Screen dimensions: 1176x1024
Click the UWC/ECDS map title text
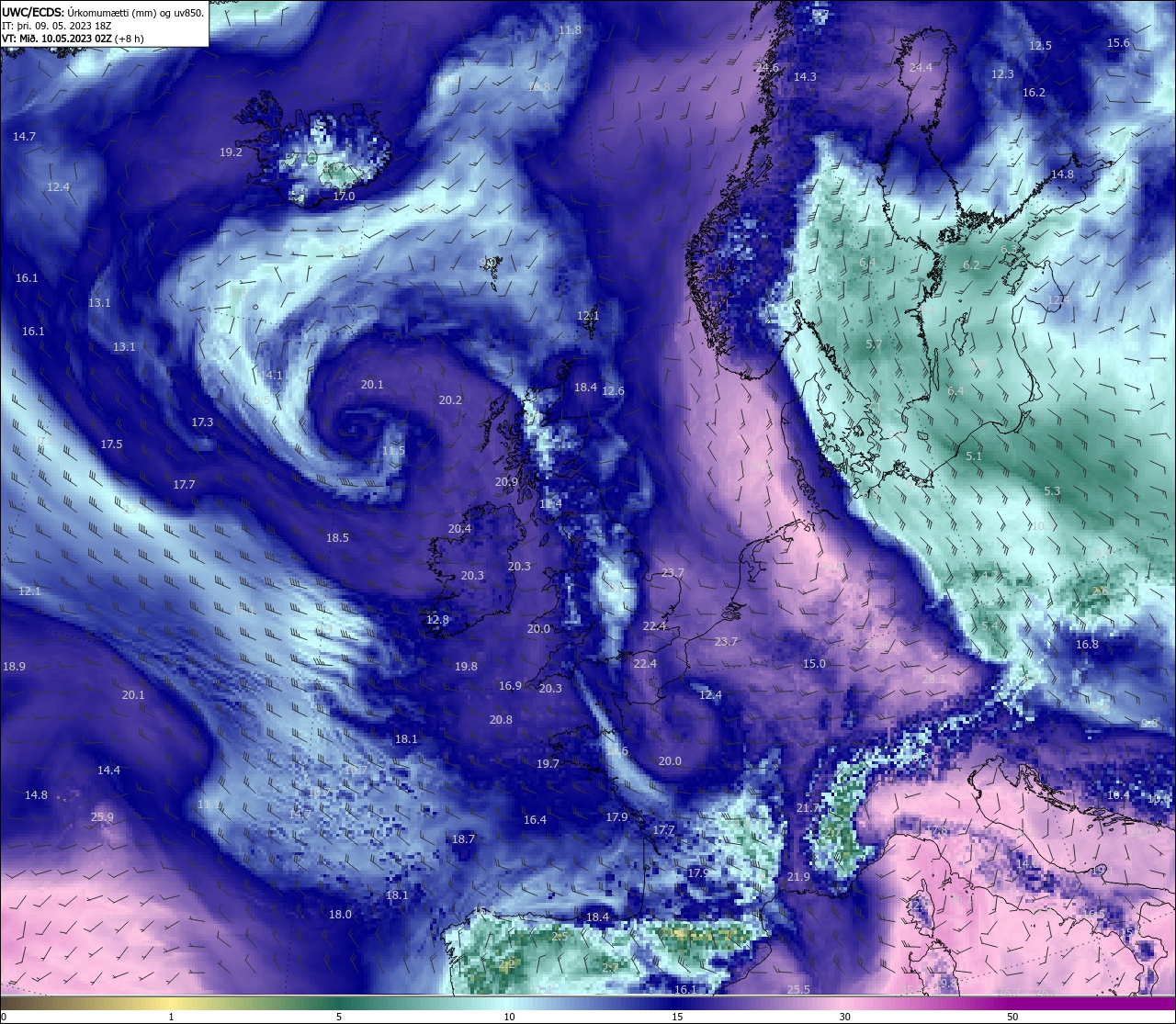[103, 12]
